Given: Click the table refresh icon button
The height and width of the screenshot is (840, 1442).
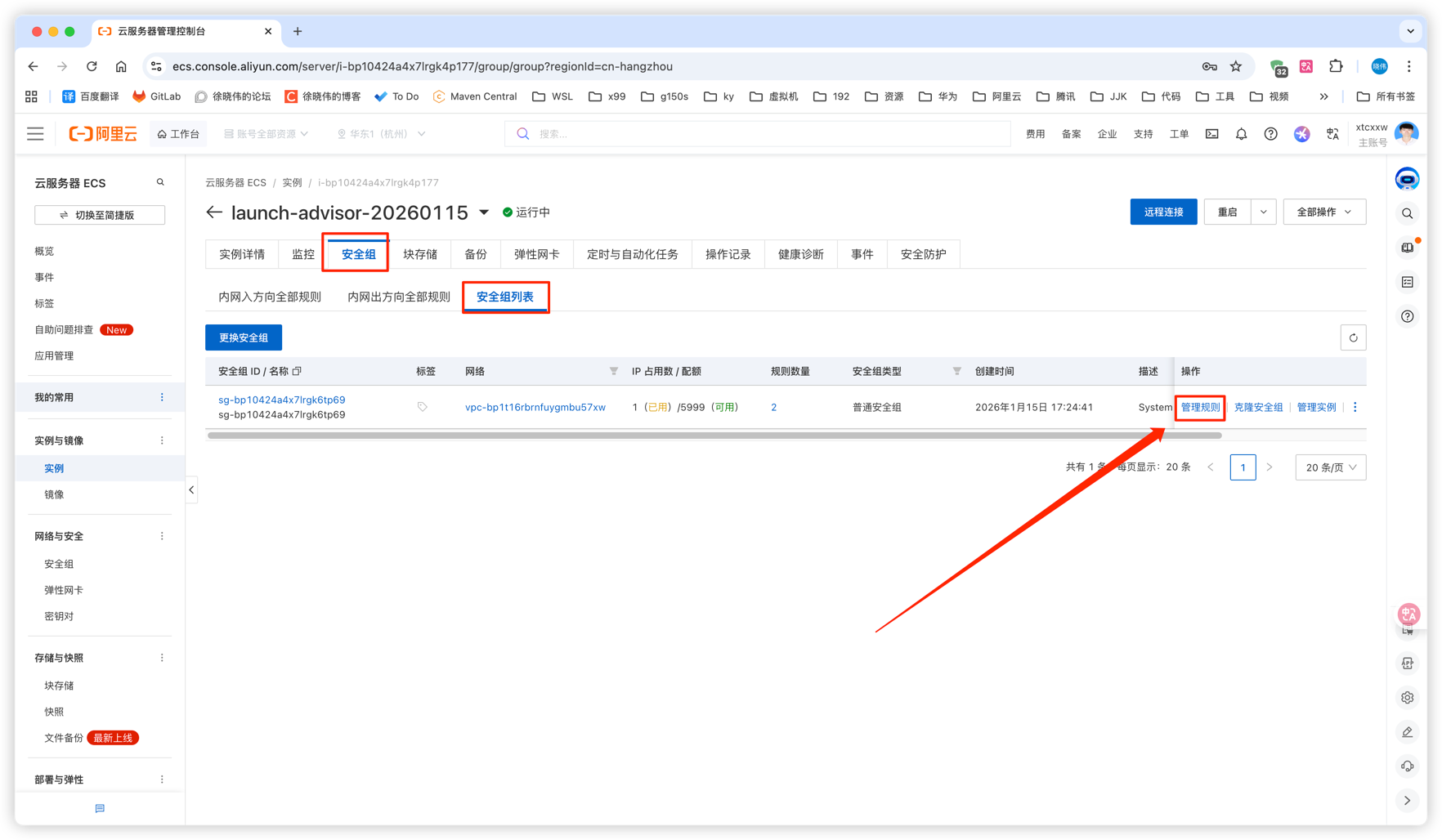Looking at the screenshot, I should click(1353, 337).
